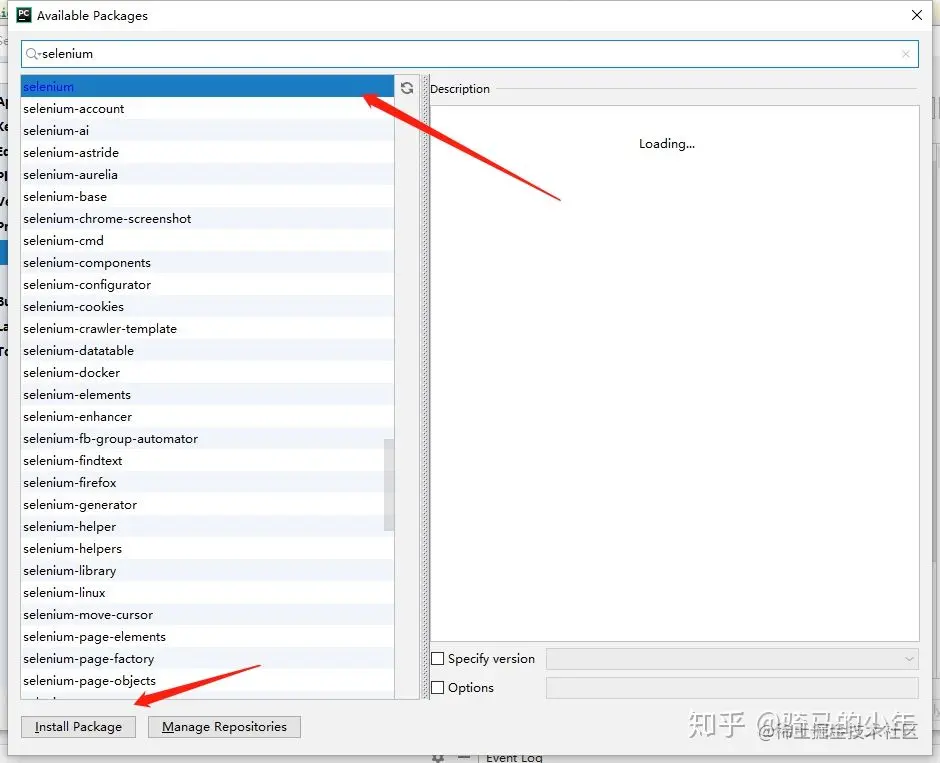Select selenium-findtext package
The height and width of the screenshot is (763, 940).
tap(207, 460)
